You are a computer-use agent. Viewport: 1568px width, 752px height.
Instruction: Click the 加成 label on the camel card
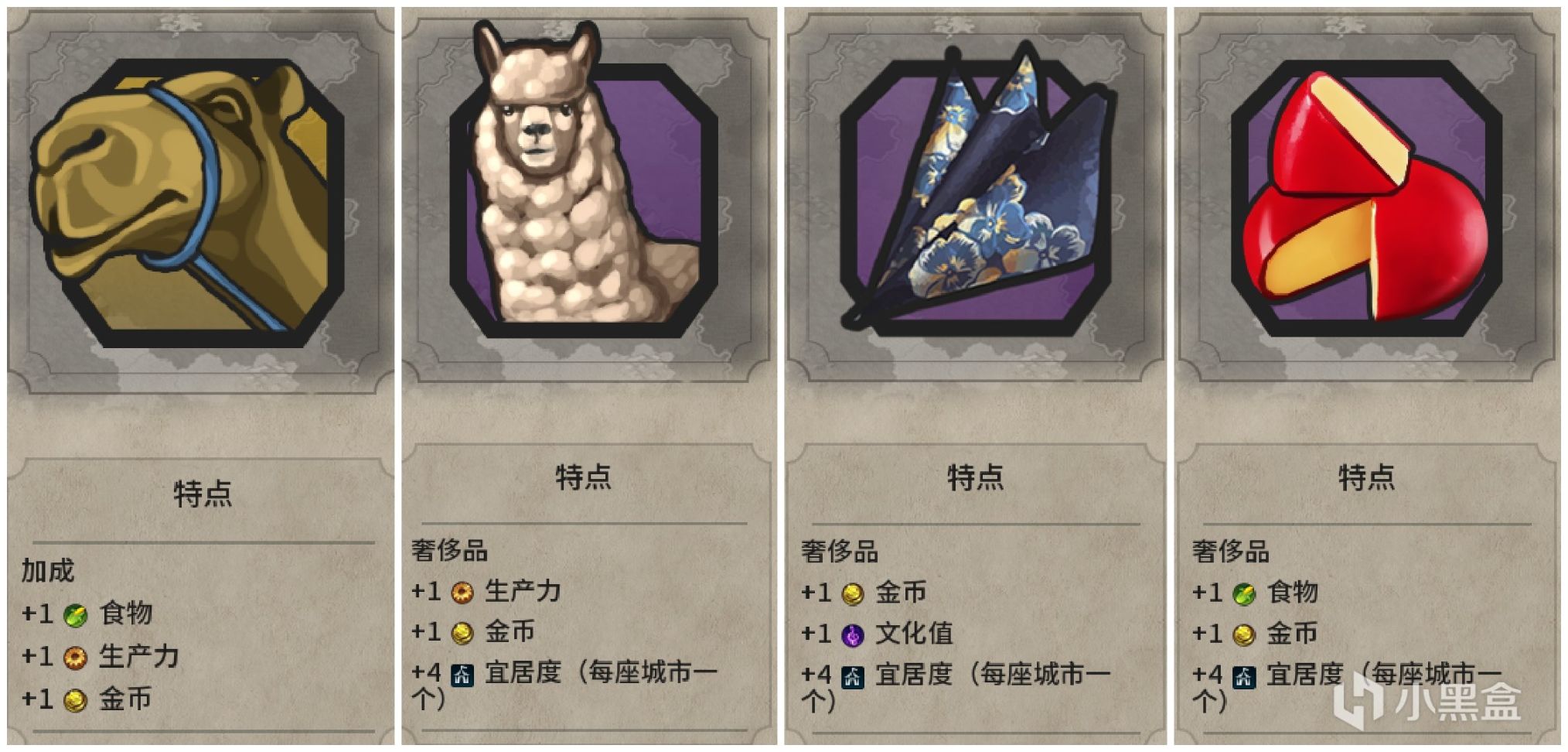[48, 571]
